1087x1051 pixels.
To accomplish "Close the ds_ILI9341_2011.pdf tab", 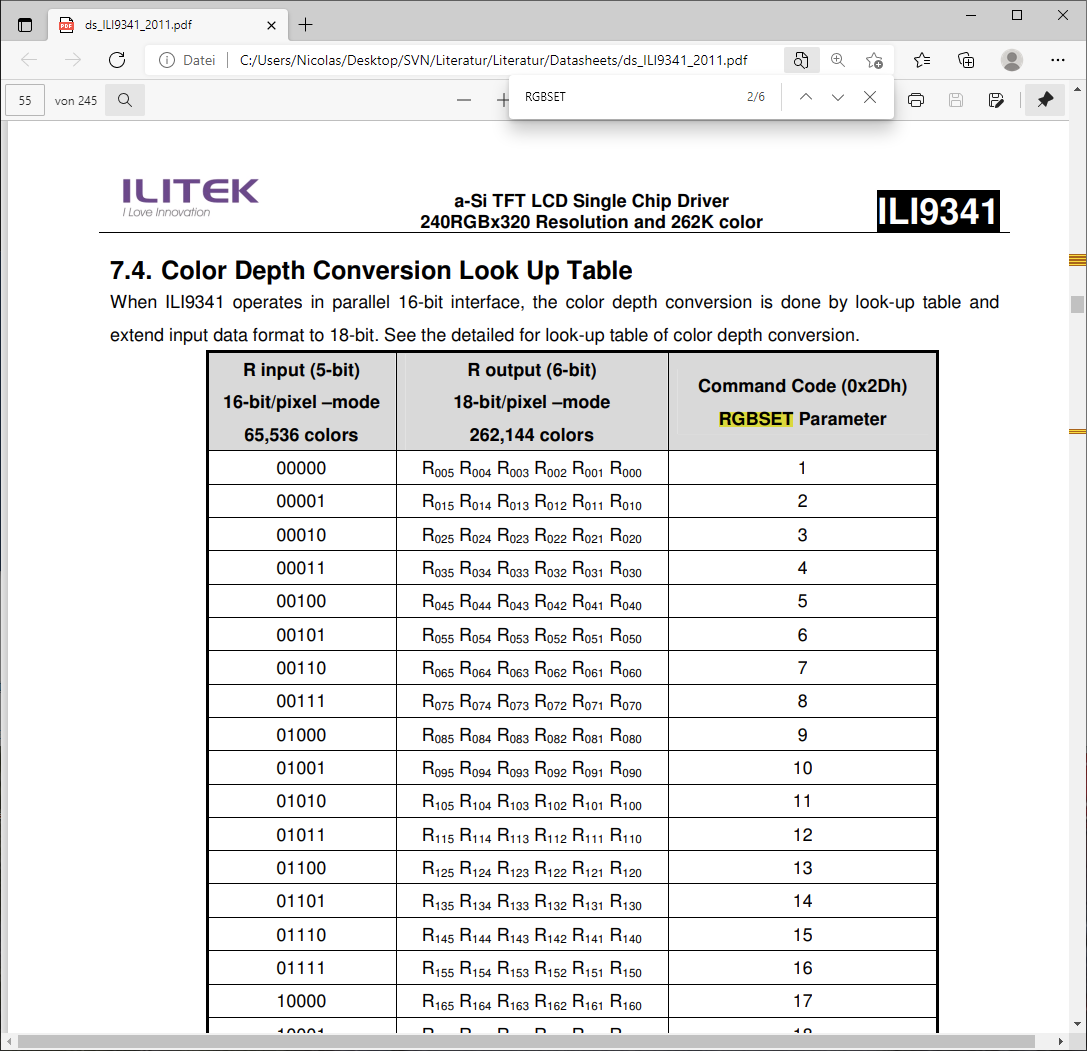I will click(x=271, y=25).
